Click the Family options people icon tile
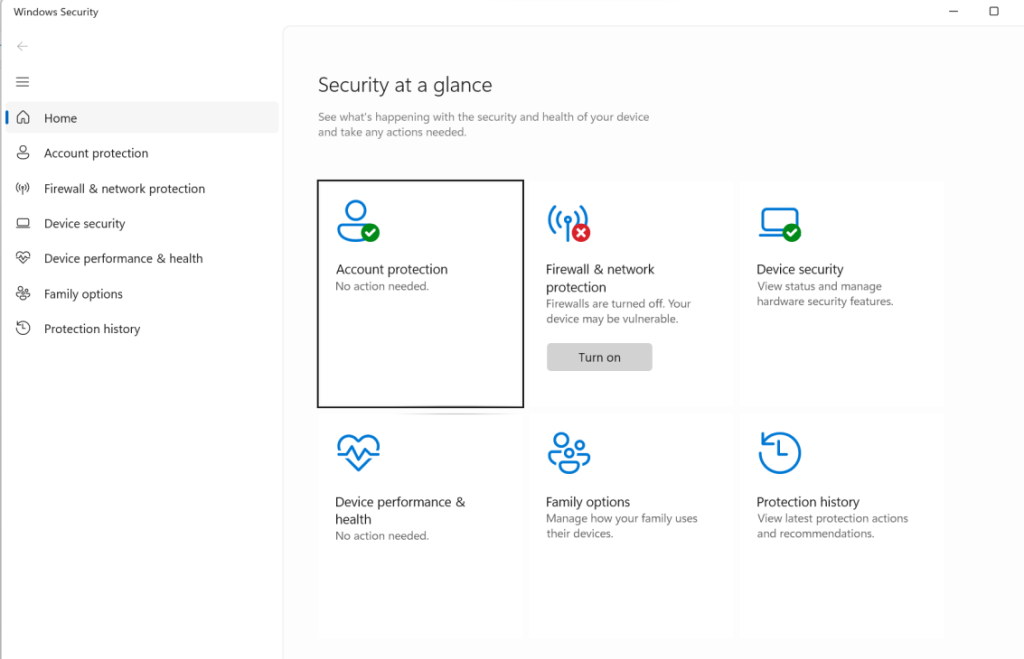 568,453
